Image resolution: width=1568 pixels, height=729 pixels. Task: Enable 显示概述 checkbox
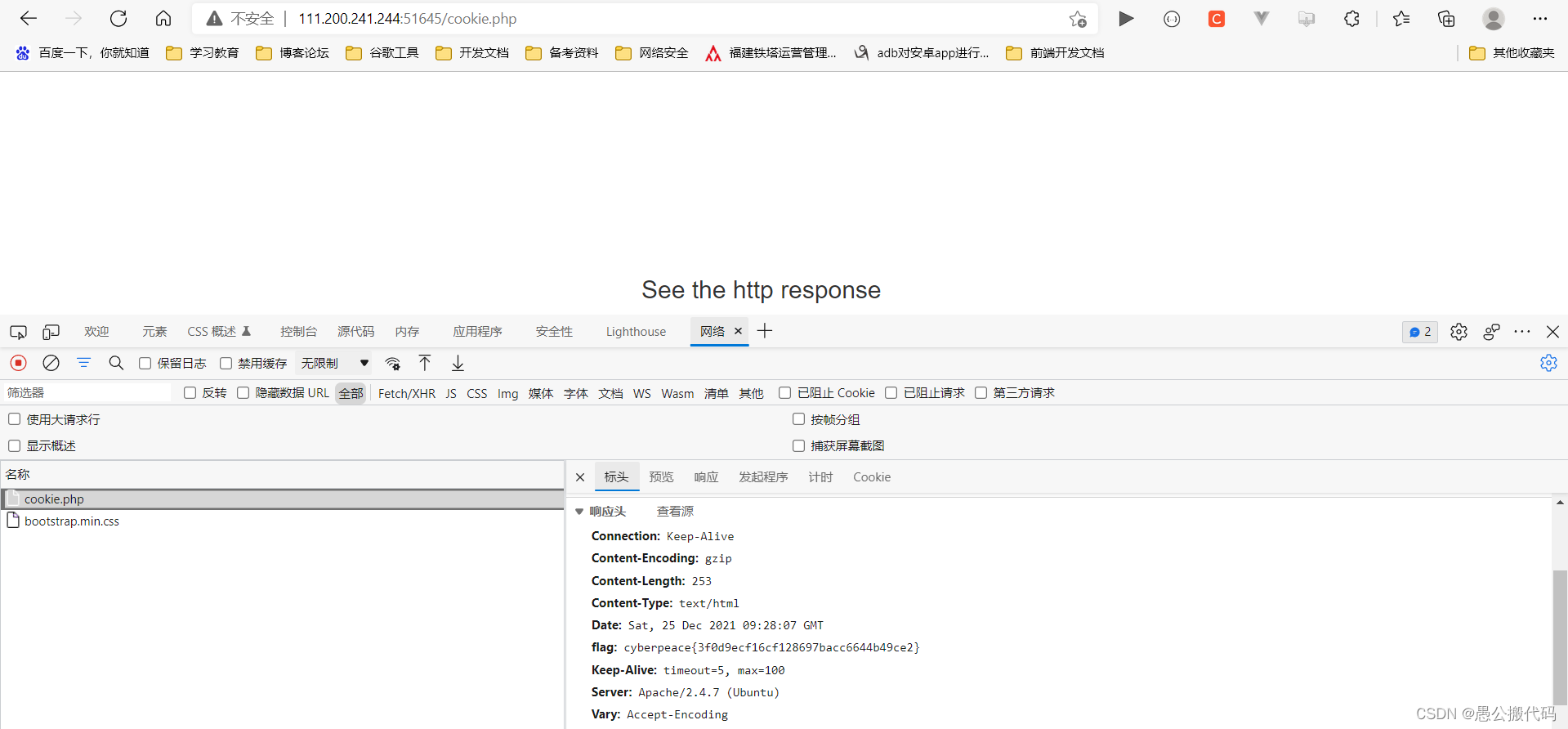point(14,445)
